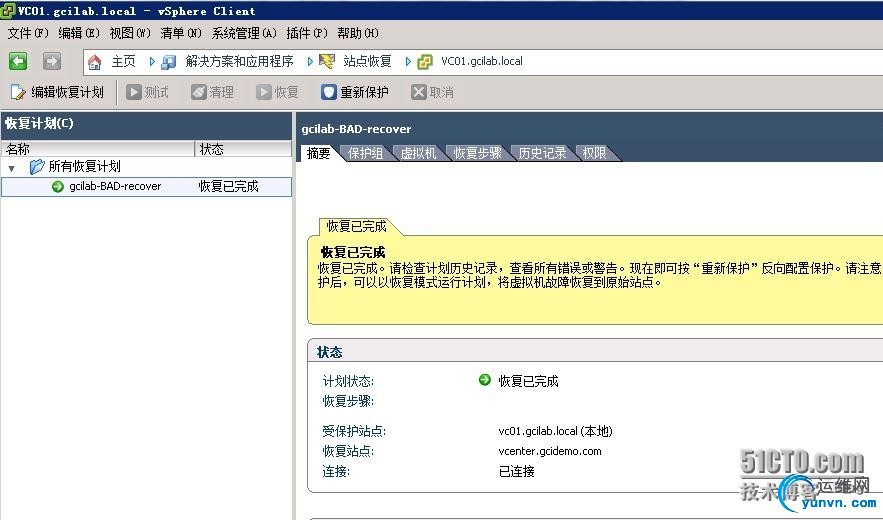Switch to the 恢复步骤 tab
The image size is (883, 520).
tap(478, 153)
